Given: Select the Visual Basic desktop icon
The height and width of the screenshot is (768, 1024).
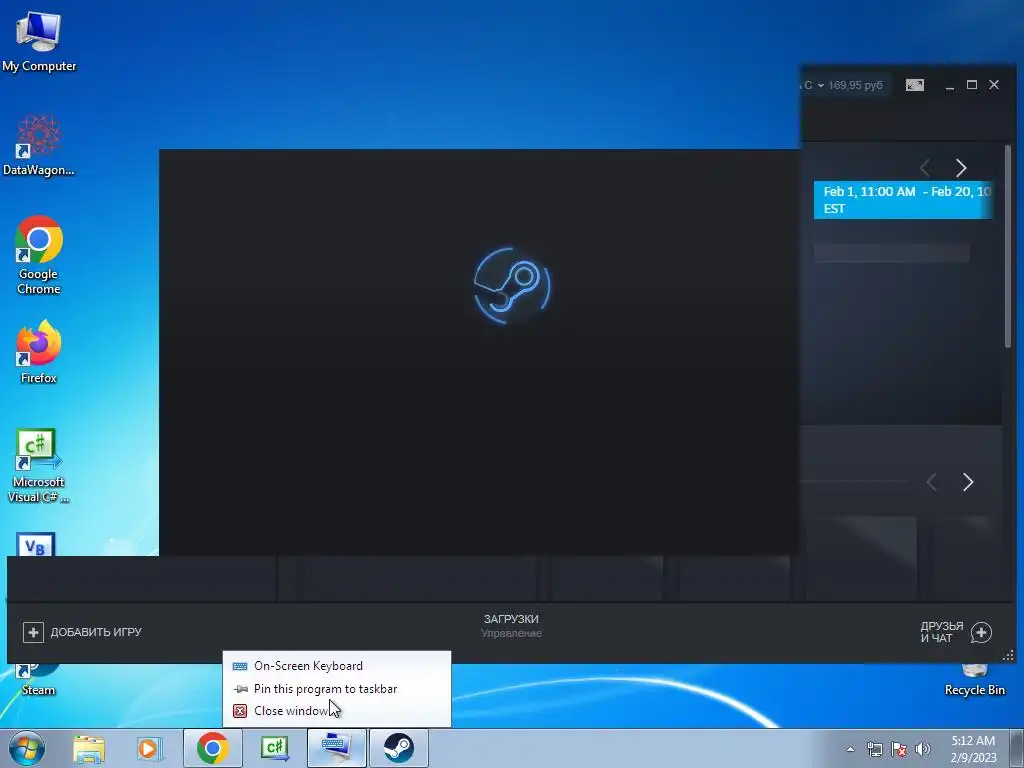Looking at the screenshot, I should [36, 544].
